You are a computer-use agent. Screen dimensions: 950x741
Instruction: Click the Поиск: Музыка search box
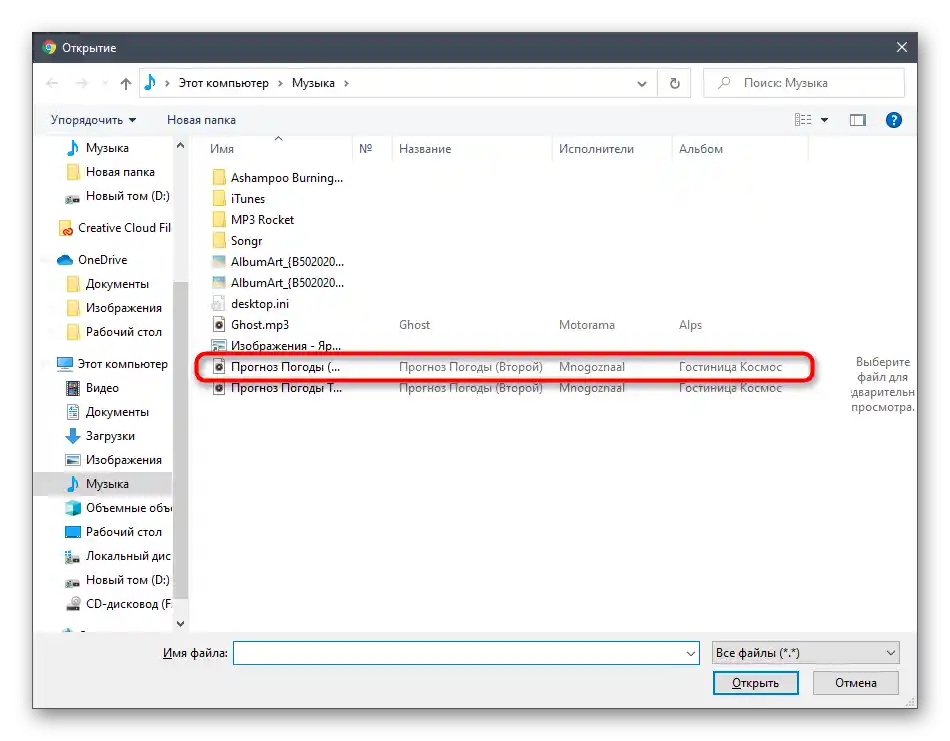click(803, 83)
